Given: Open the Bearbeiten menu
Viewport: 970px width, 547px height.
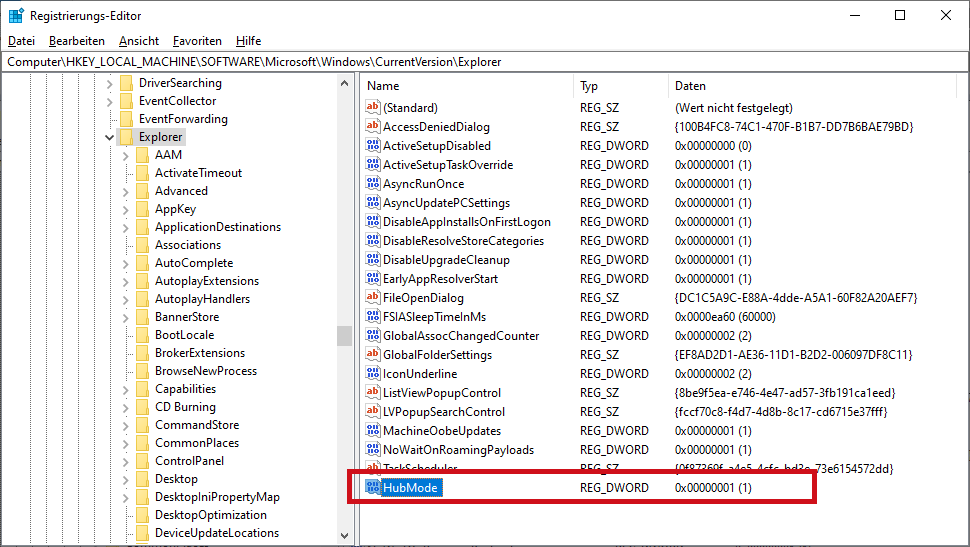Looking at the screenshot, I should click(x=77, y=41).
